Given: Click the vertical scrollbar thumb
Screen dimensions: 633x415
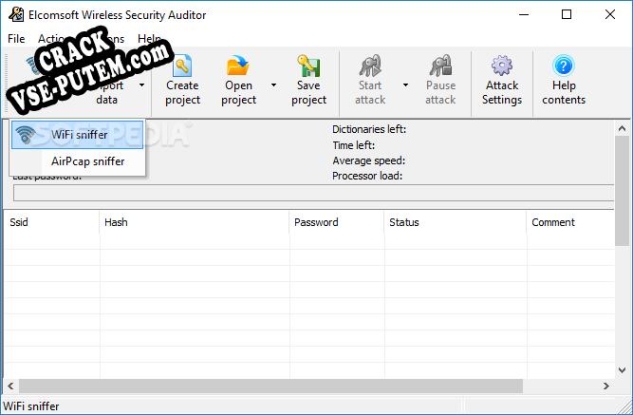Looking at the screenshot, I should tap(622, 191).
